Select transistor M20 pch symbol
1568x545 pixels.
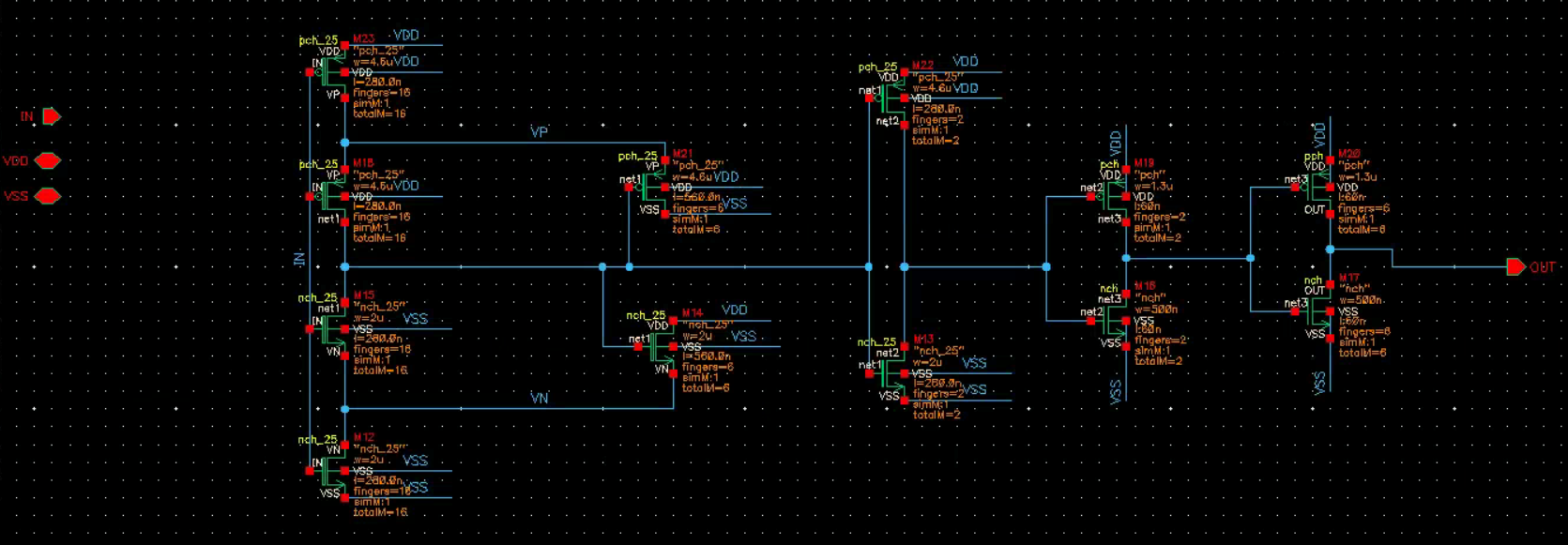point(1315,188)
